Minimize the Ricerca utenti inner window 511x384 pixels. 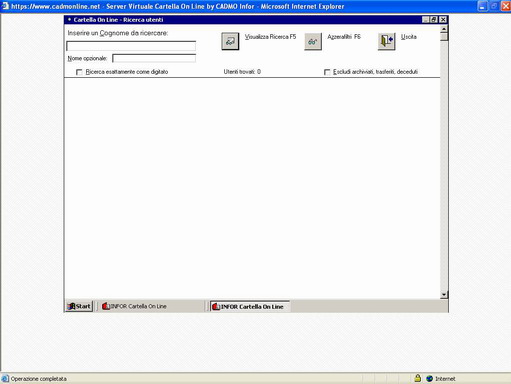coord(426,20)
